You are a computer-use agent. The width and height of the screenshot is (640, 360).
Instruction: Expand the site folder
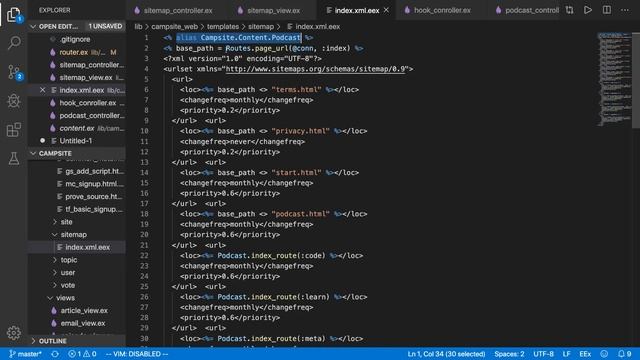point(66,222)
